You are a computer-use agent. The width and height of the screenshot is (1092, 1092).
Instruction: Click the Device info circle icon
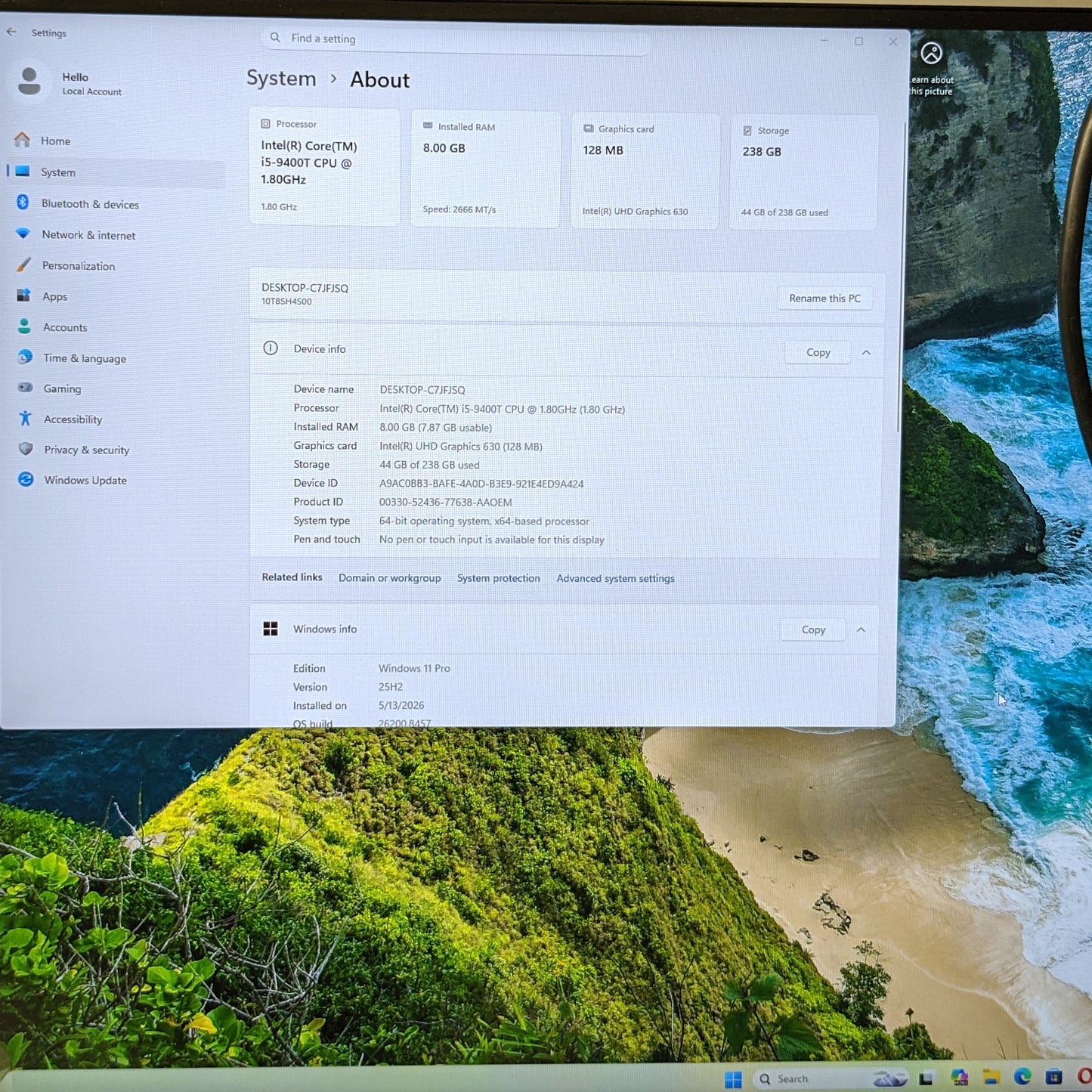click(271, 348)
